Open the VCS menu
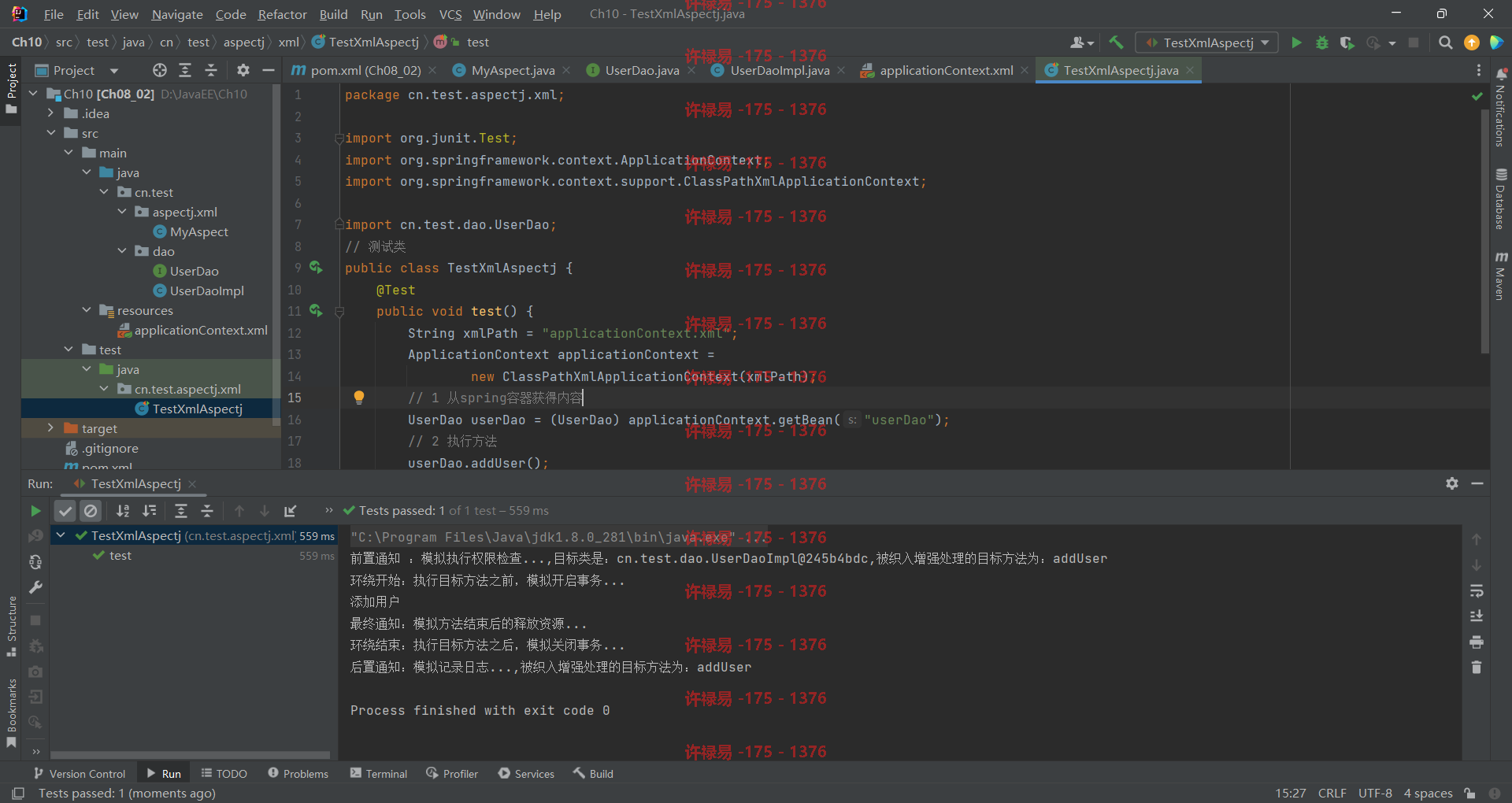Image resolution: width=1512 pixels, height=803 pixels. pyautogui.click(x=450, y=14)
